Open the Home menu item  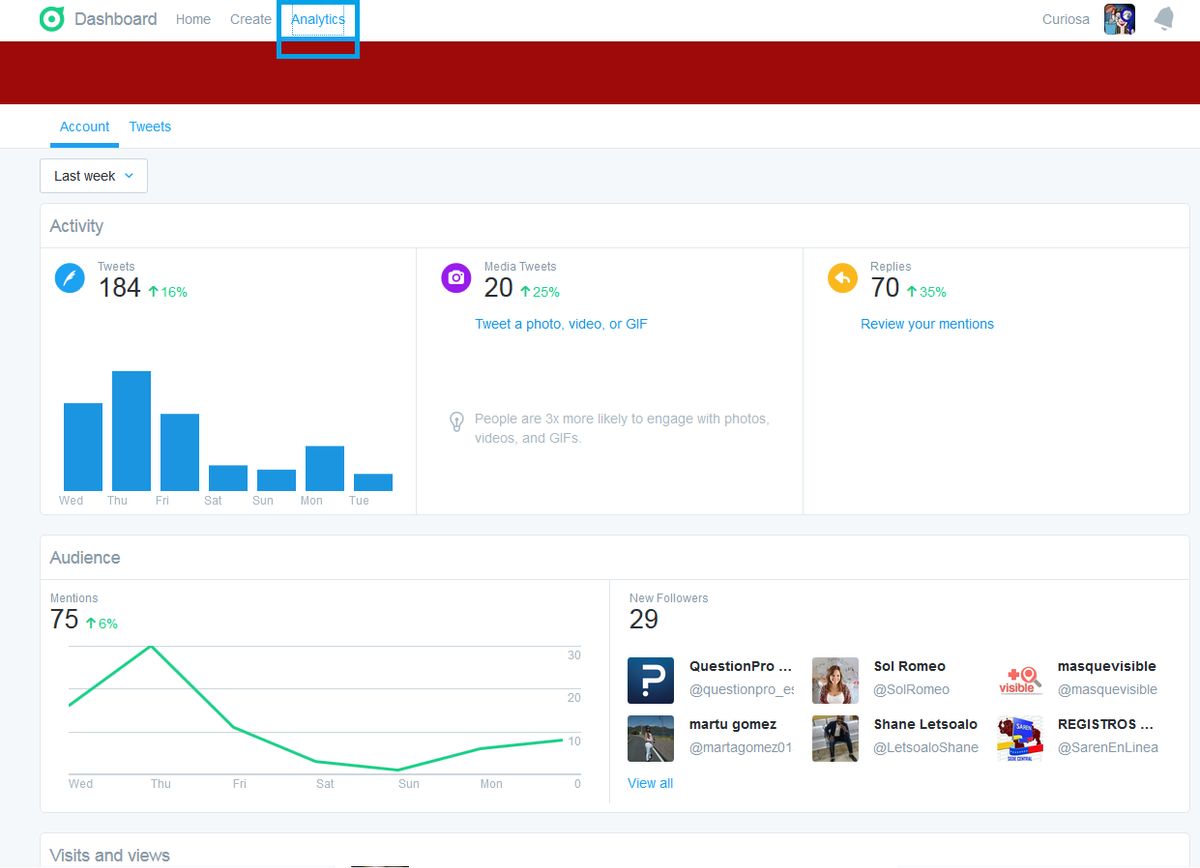click(x=193, y=18)
